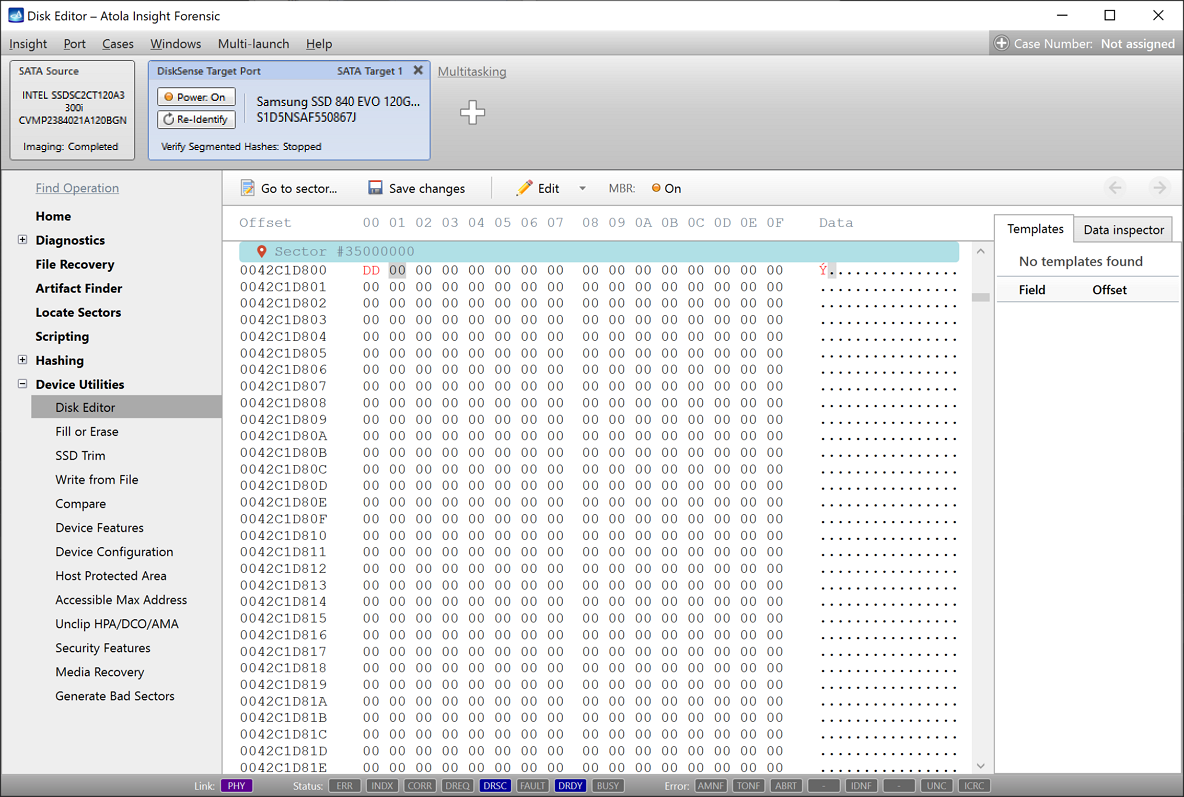The height and width of the screenshot is (797, 1184).
Task: Click the DRSC status toggle
Action: click(x=494, y=786)
